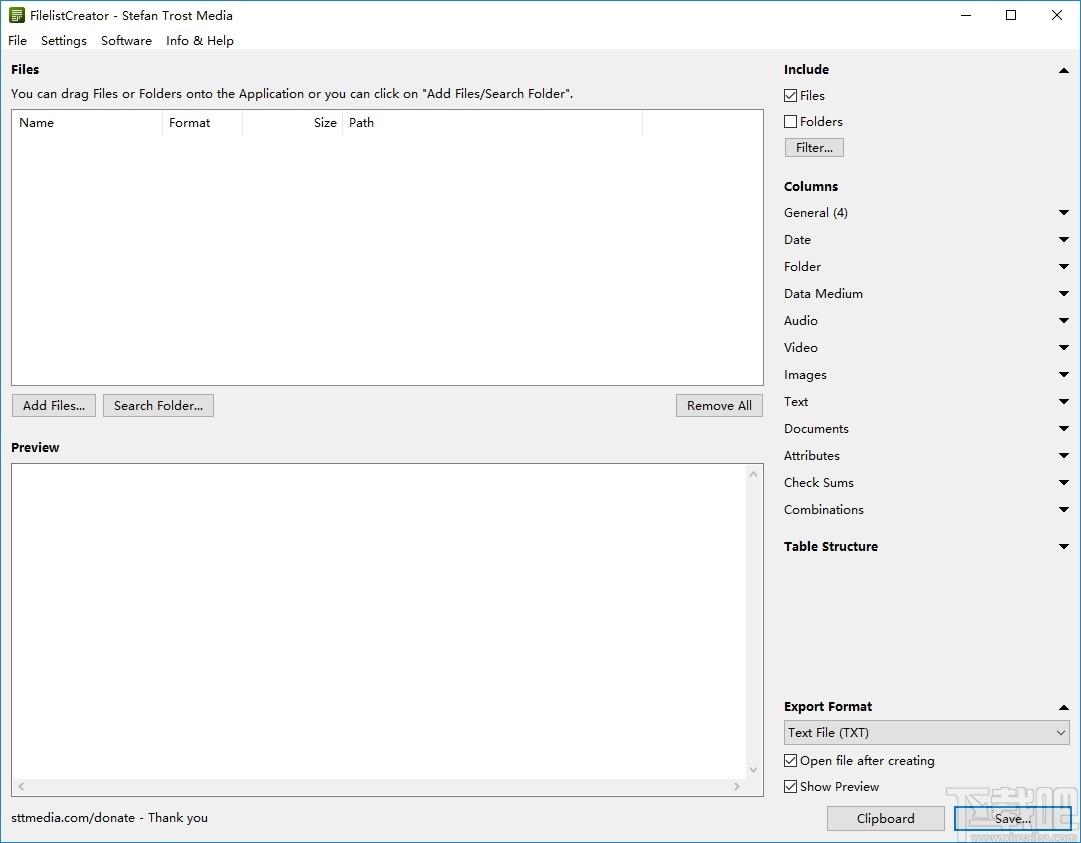Sort by the Format column header
Viewport: 1081px width, 843px height.
click(x=202, y=123)
